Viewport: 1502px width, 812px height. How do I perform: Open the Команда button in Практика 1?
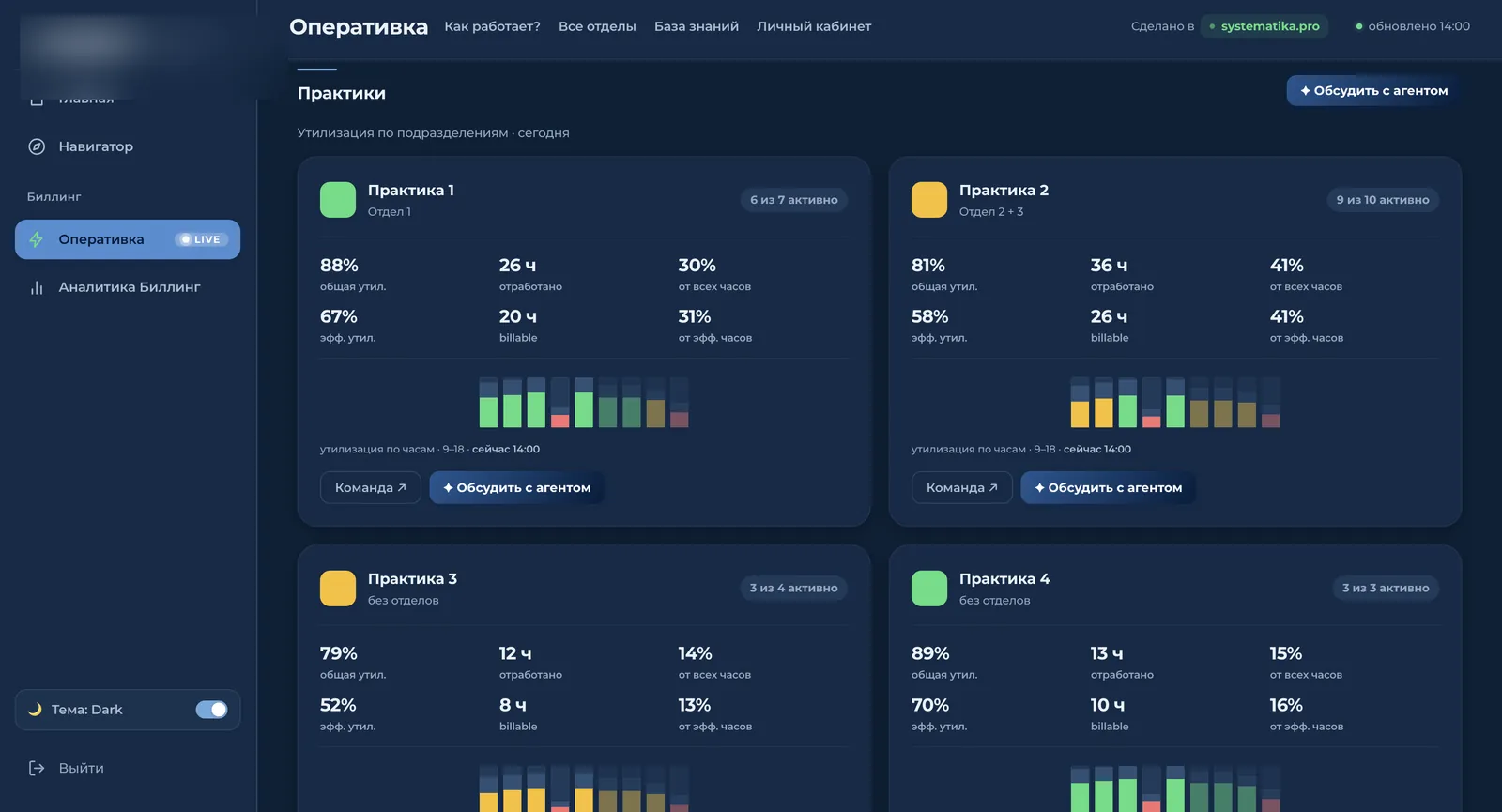(x=371, y=488)
